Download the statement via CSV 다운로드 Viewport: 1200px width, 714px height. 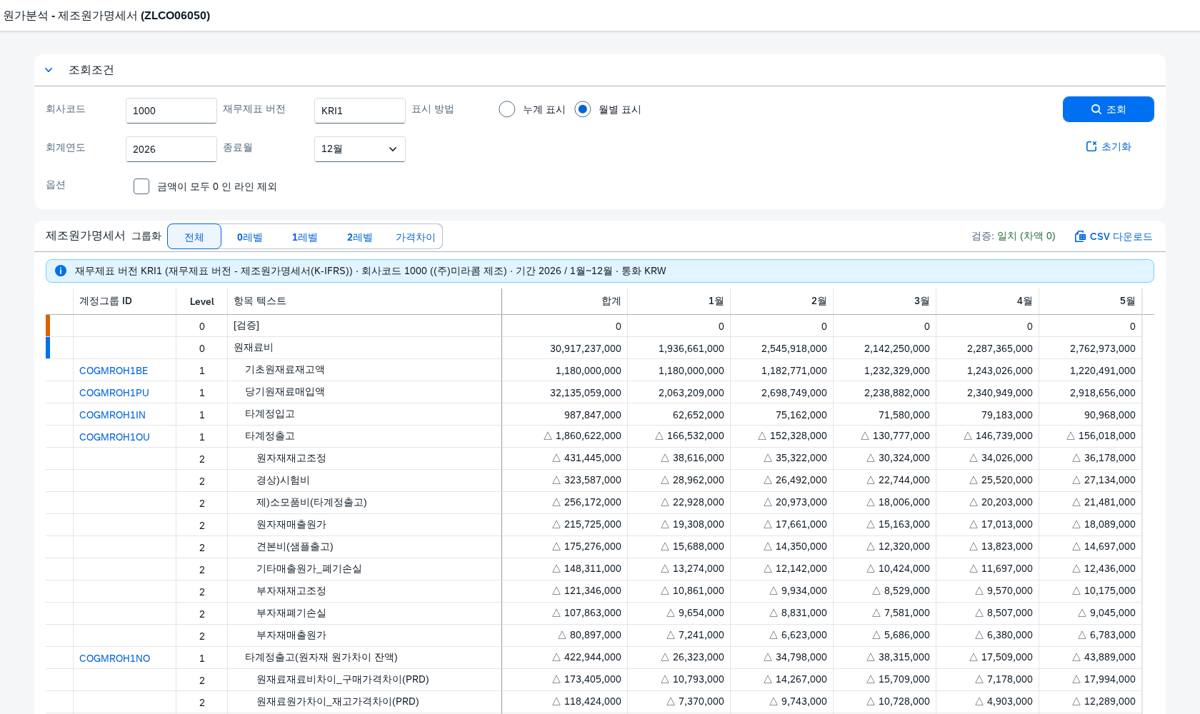pos(1113,236)
